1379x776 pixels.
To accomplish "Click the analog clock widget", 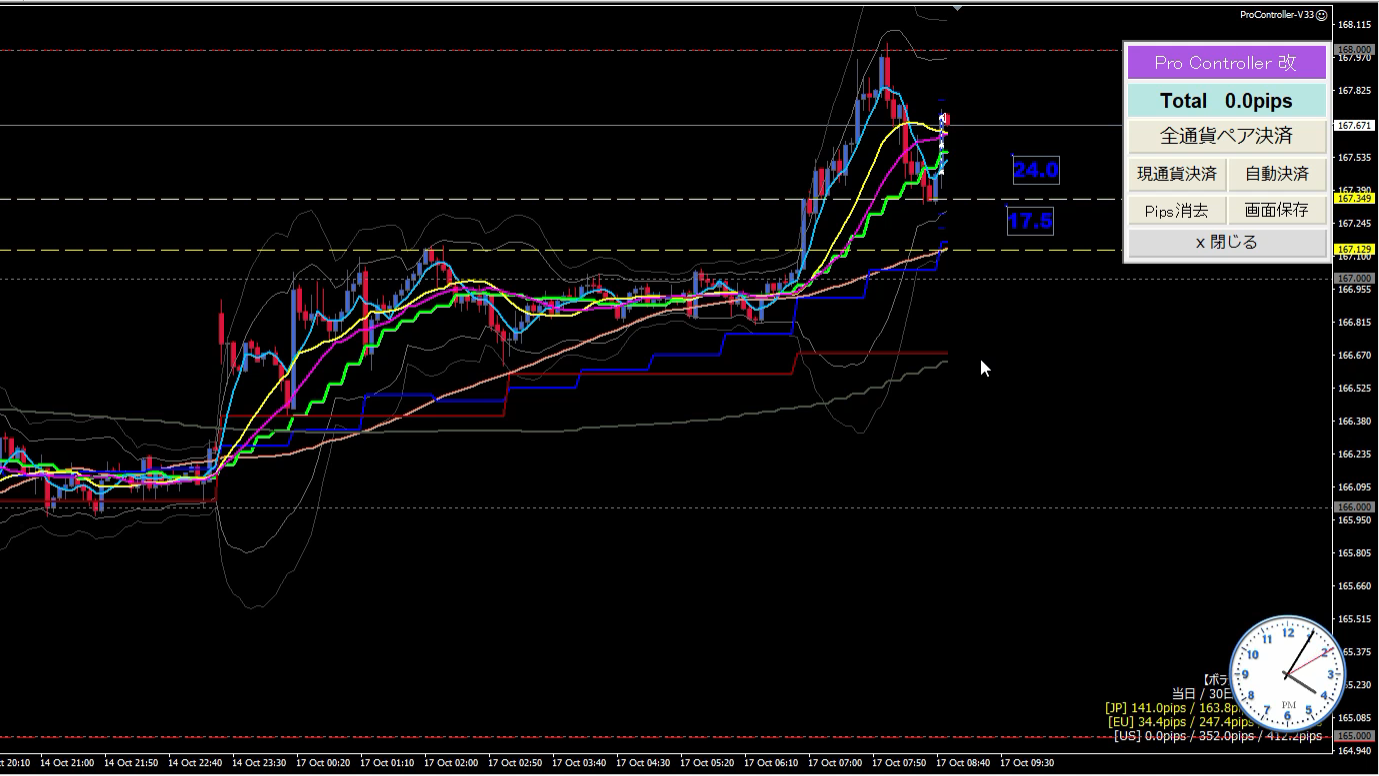I will click(1287, 674).
